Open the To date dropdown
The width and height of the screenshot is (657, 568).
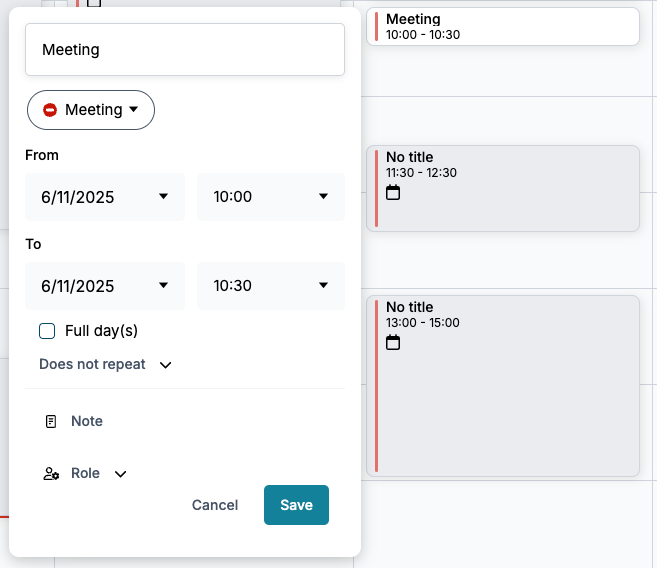pos(105,286)
